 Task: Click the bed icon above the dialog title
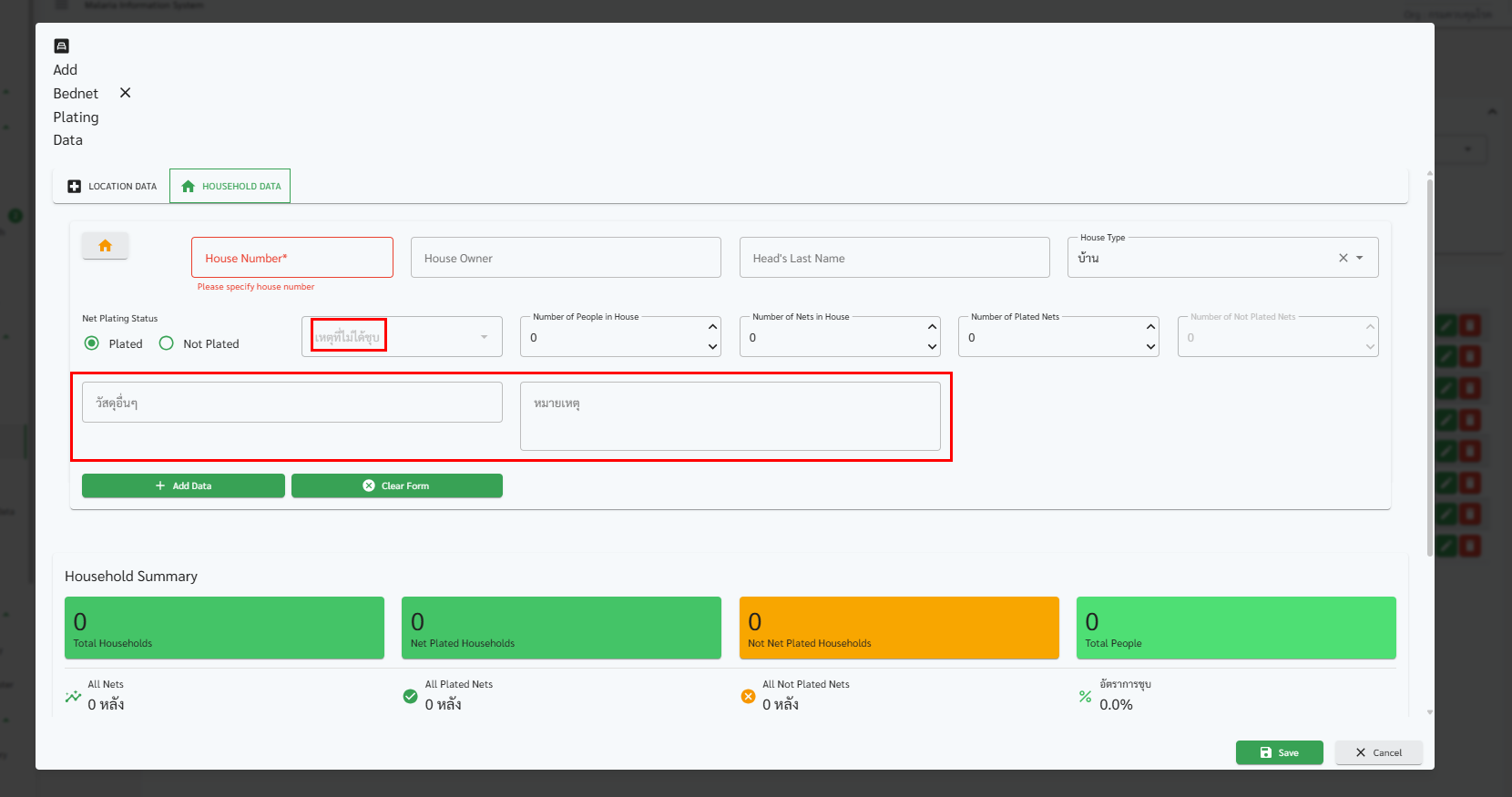62,46
